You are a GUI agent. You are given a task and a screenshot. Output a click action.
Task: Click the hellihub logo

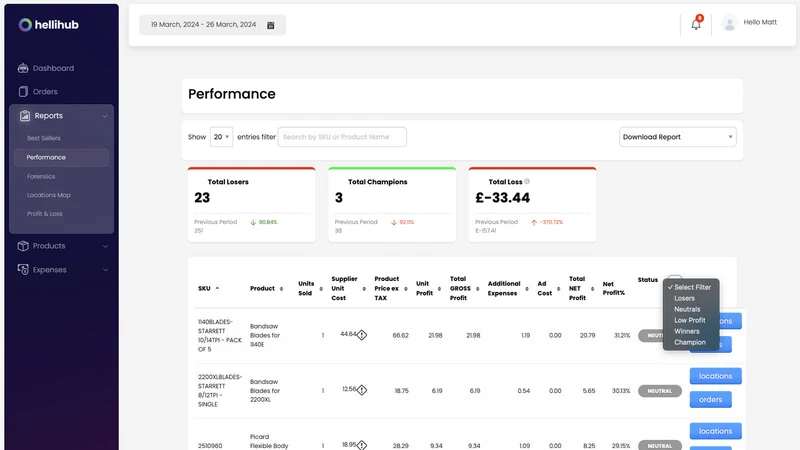(48, 24)
